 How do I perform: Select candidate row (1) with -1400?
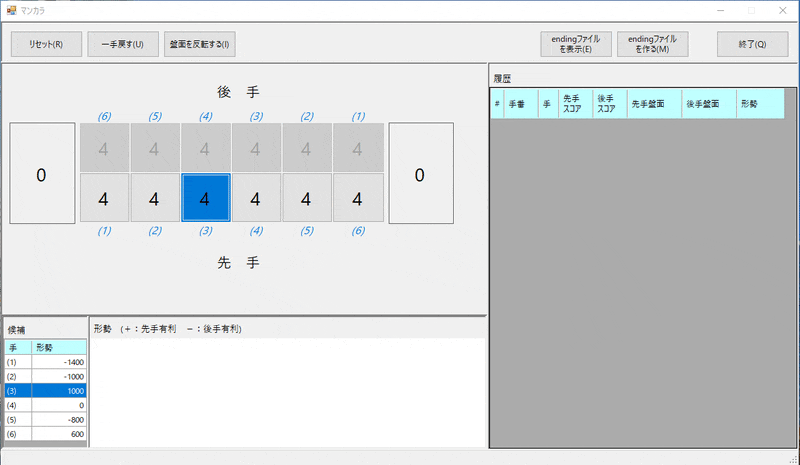click(46, 362)
